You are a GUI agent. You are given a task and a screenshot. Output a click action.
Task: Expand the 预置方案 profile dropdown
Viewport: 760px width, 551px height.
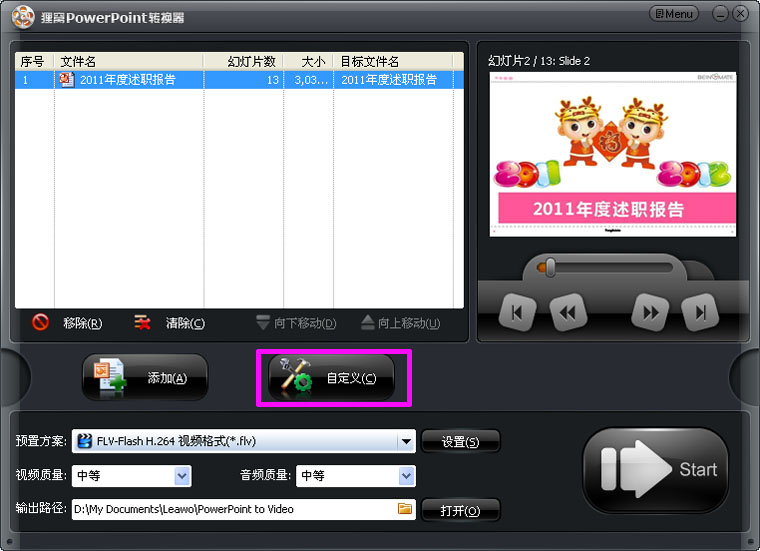406,441
